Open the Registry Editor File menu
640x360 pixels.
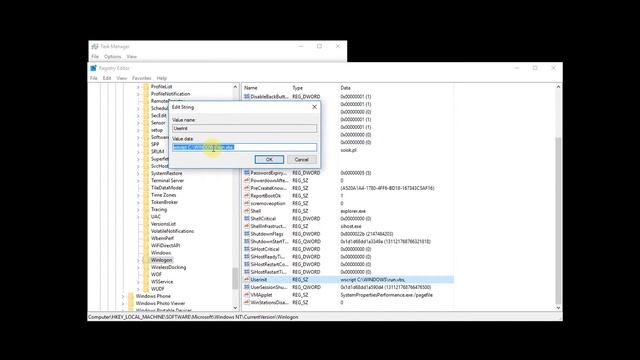[94, 78]
